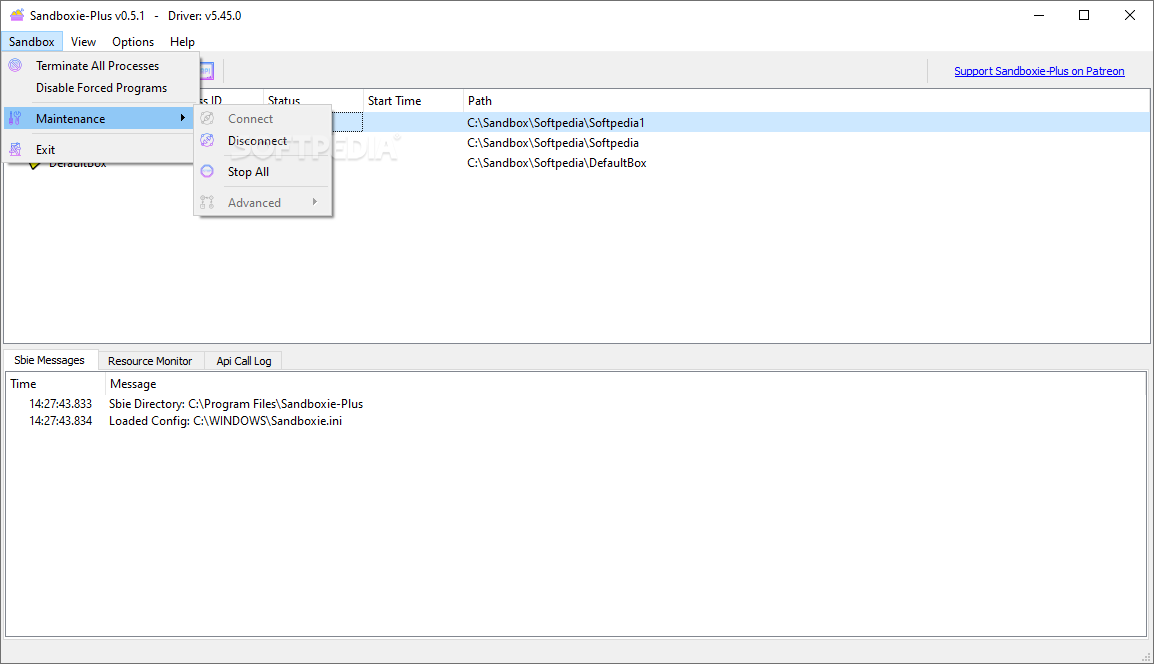Expand the Maintenance submenu arrow

(183, 118)
